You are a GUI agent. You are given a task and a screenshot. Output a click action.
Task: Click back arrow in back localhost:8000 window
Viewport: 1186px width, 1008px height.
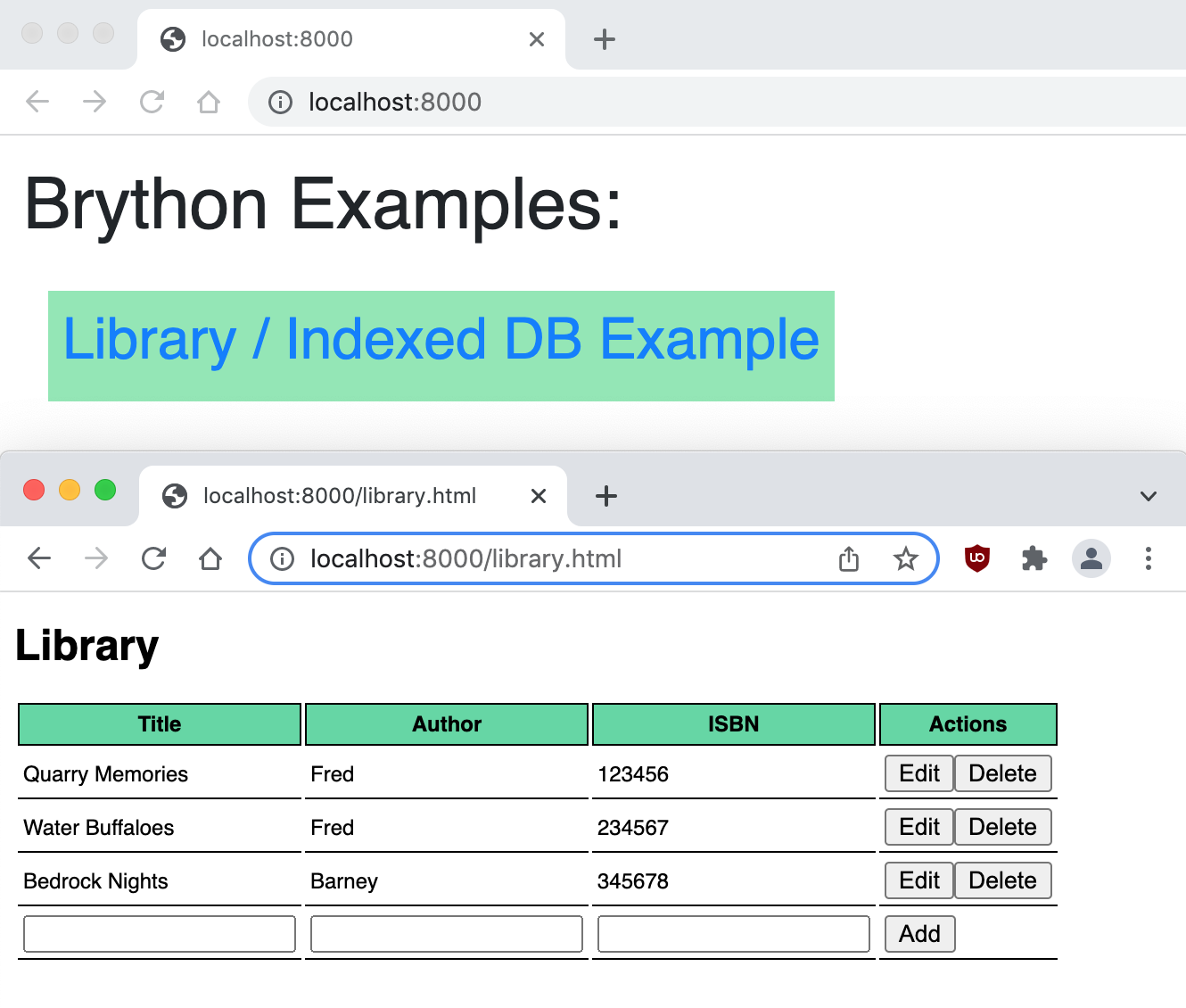(37, 102)
